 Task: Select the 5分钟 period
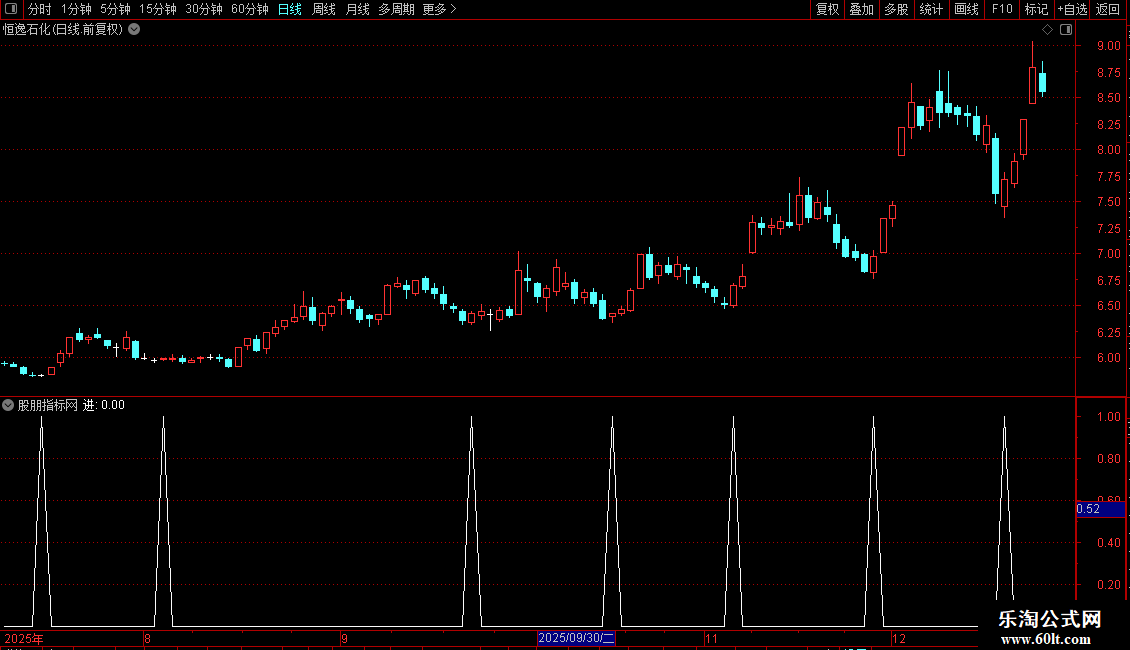pos(115,9)
